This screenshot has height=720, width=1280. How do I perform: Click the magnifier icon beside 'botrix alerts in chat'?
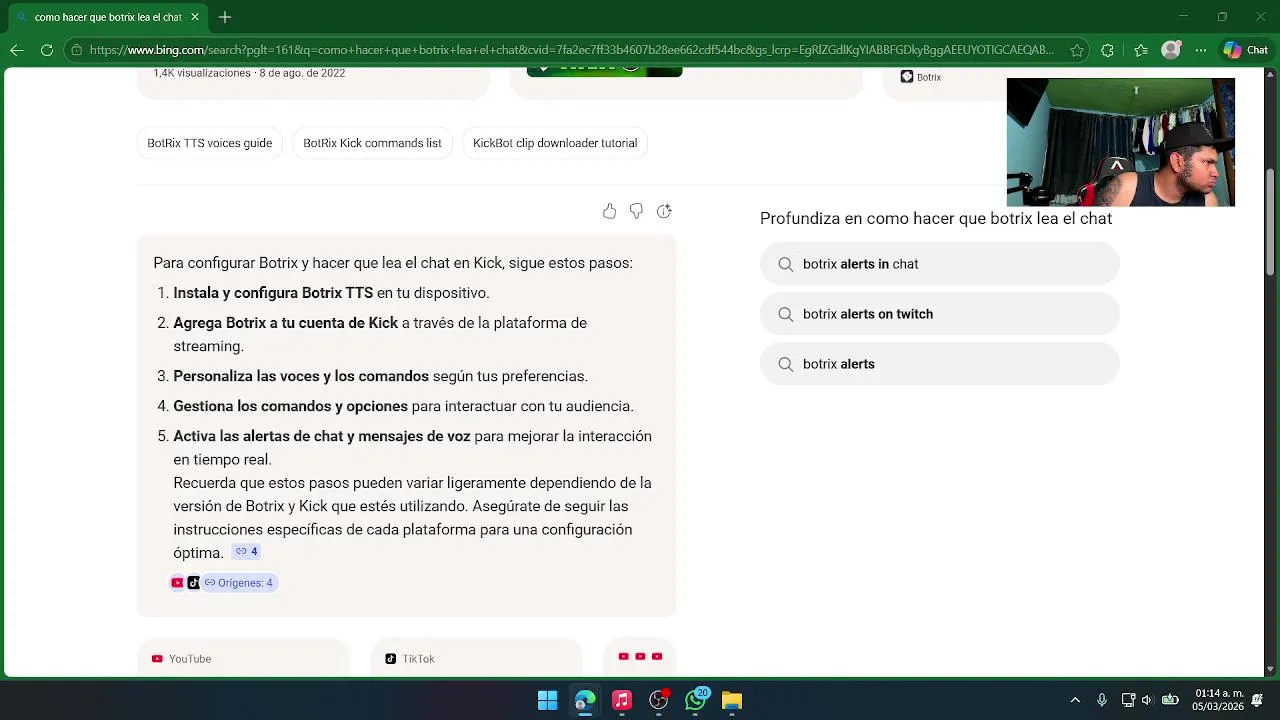pyautogui.click(x=785, y=264)
